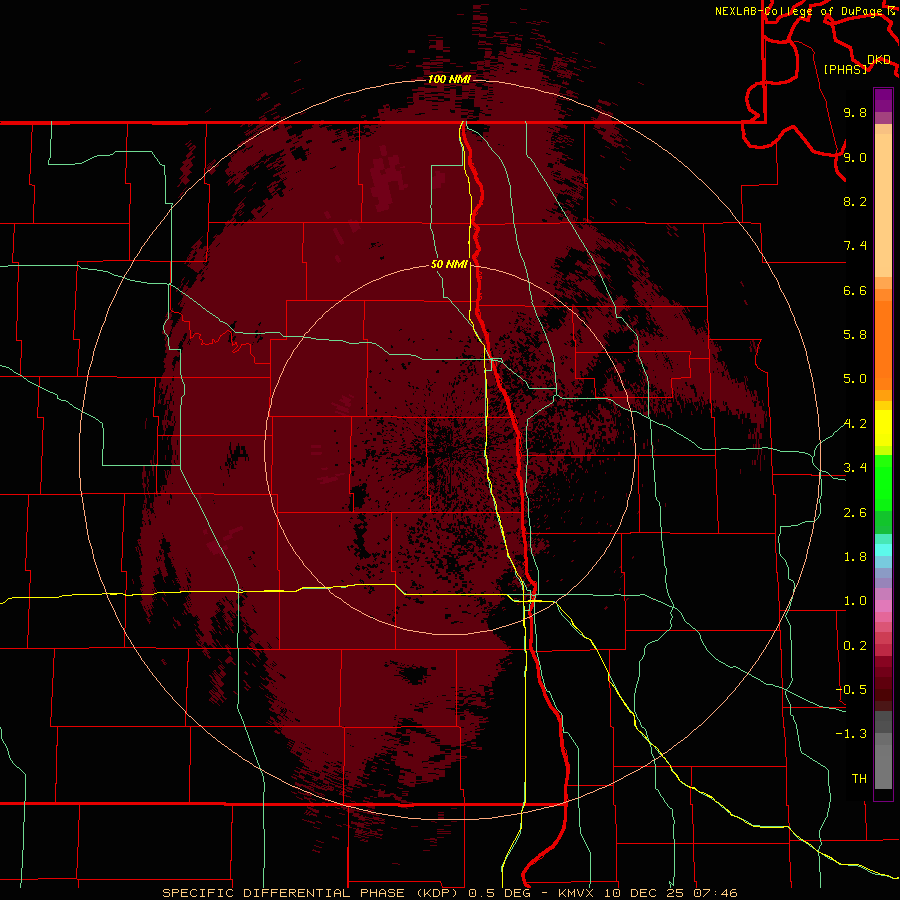The height and width of the screenshot is (900, 900).
Task: Select the 7.4 legend value
Action: (855, 246)
